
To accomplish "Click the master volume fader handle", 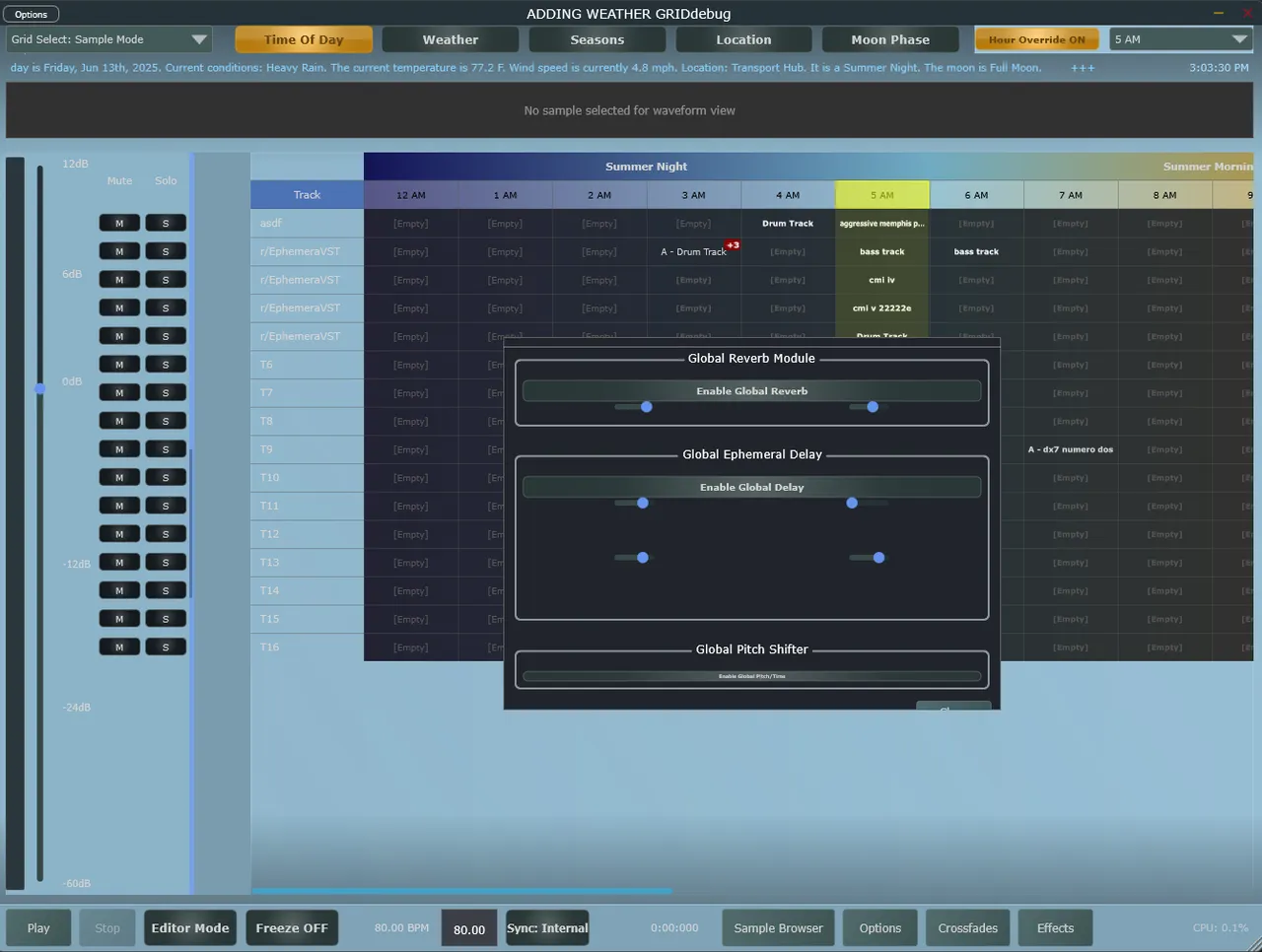I will [x=40, y=388].
